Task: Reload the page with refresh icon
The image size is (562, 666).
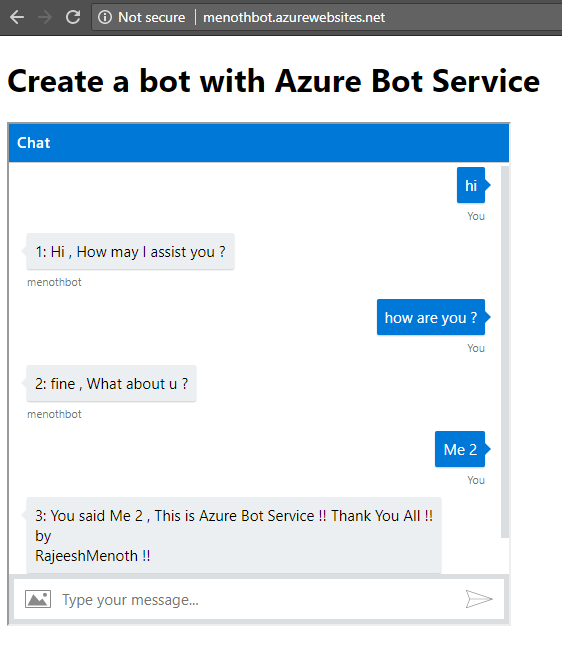Action: [x=73, y=17]
